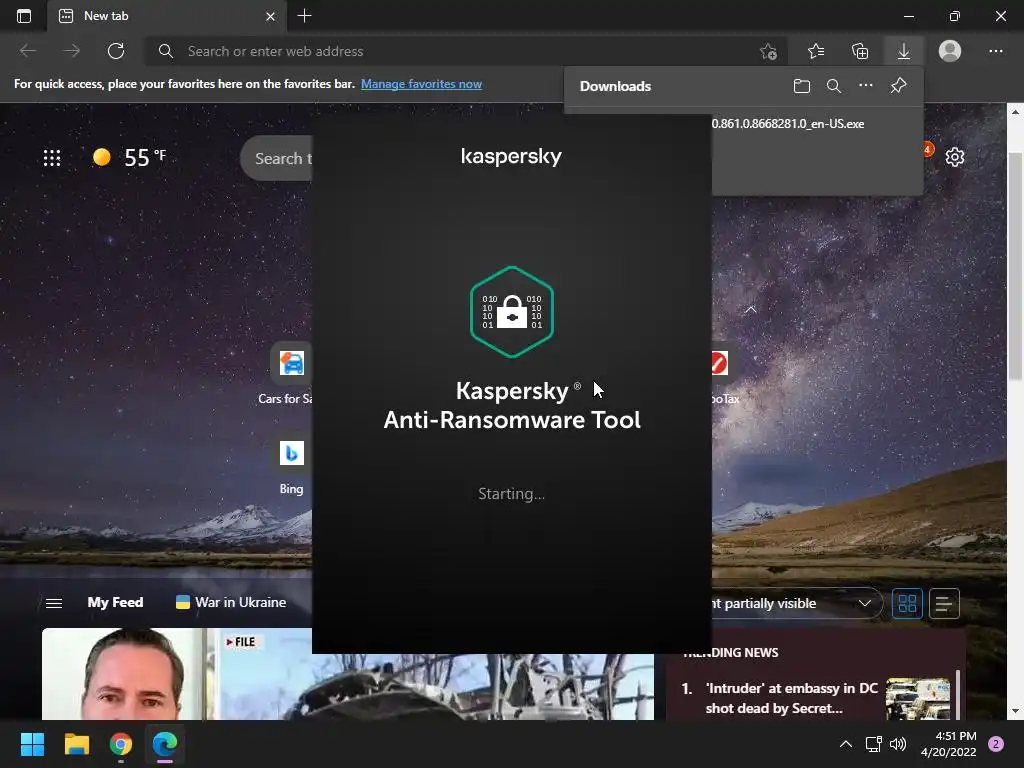
Task: Click the browser forward arrow
Action: coord(71,51)
